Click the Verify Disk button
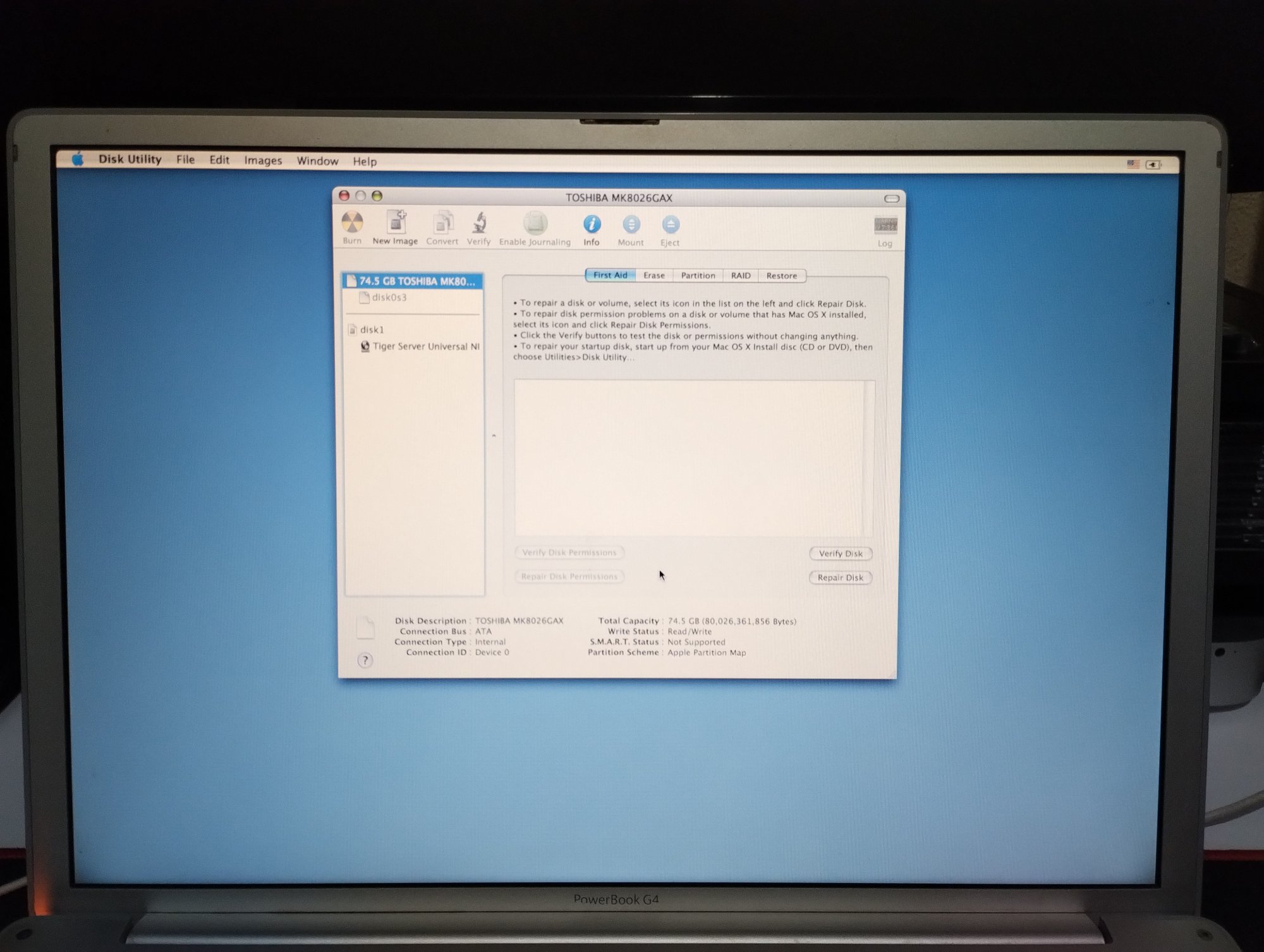The height and width of the screenshot is (952, 1264). point(840,554)
